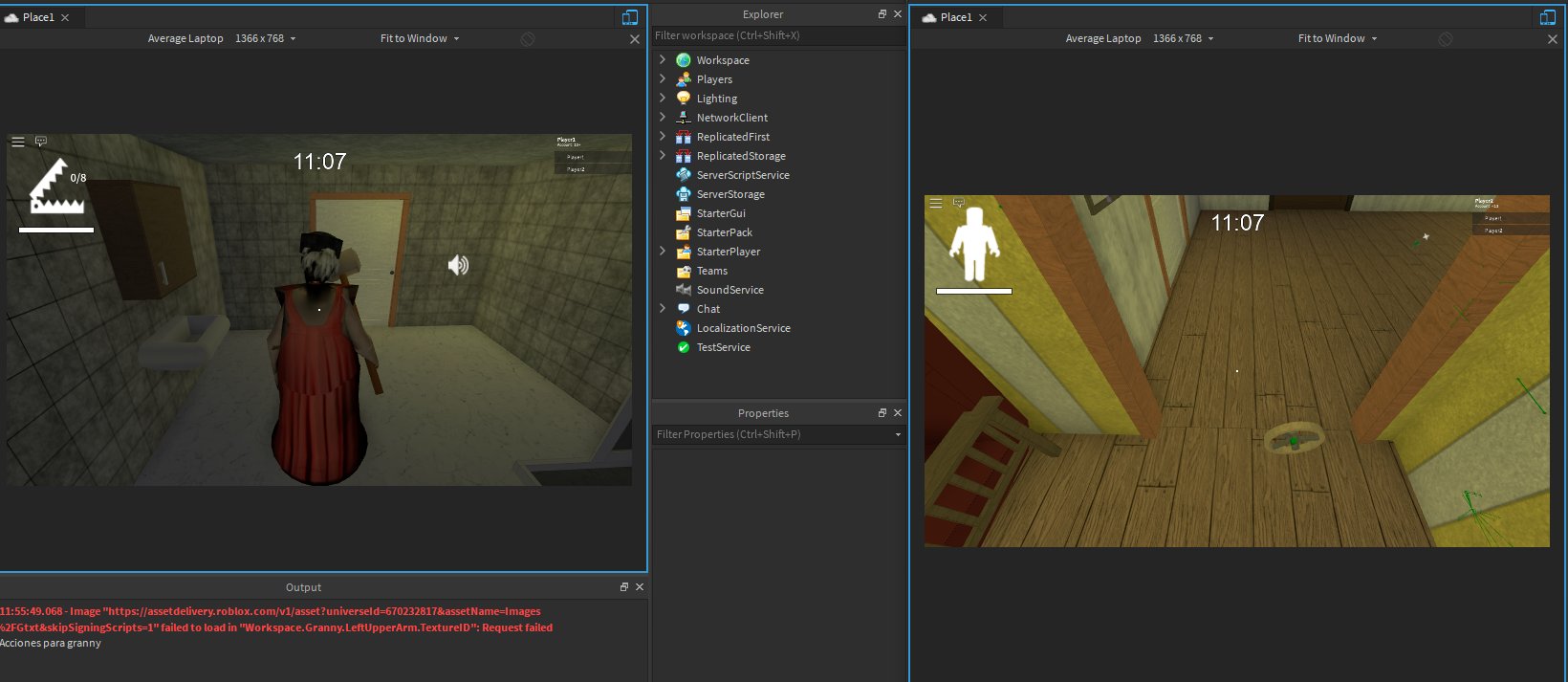The width and height of the screenshot is (1568, 682).
Task: Rotate device orientation in right emulator bar
Action: 1446,39
